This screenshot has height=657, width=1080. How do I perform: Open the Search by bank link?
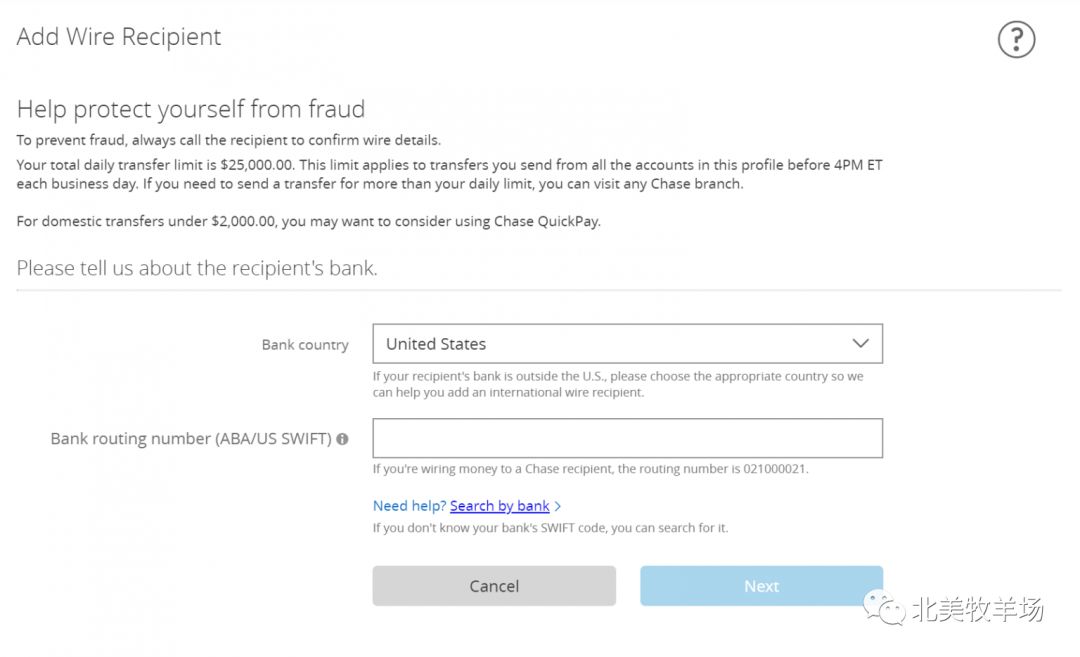click(499, 506)
